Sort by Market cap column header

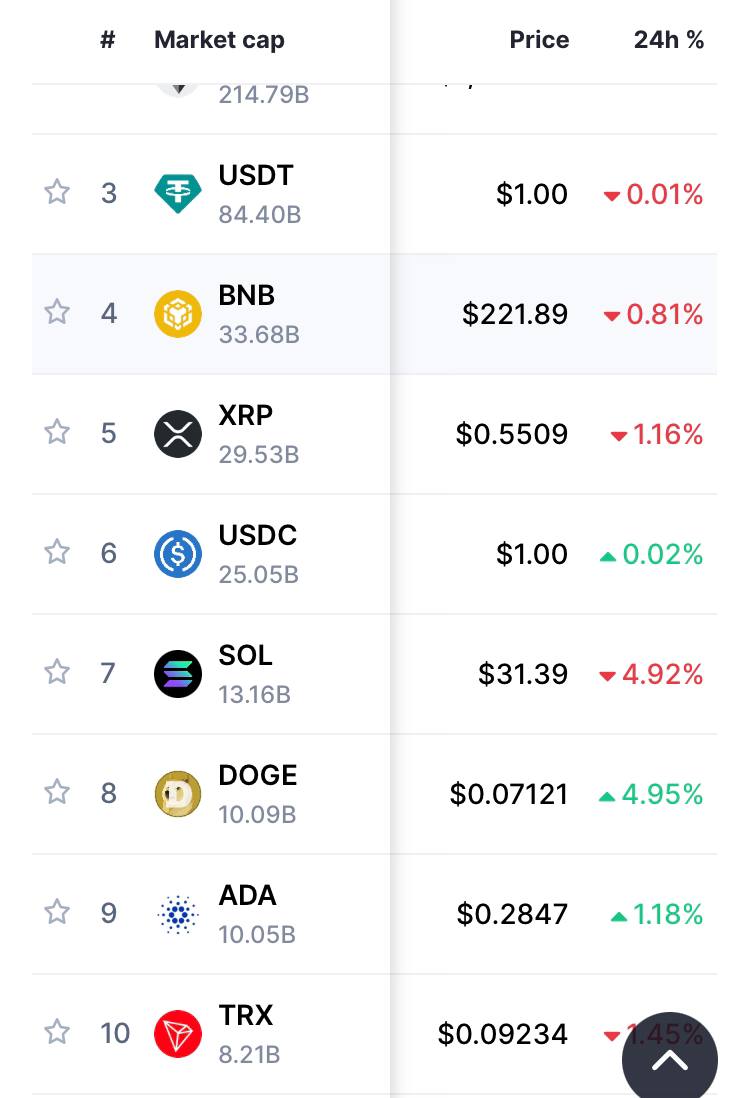pos(219,41)
